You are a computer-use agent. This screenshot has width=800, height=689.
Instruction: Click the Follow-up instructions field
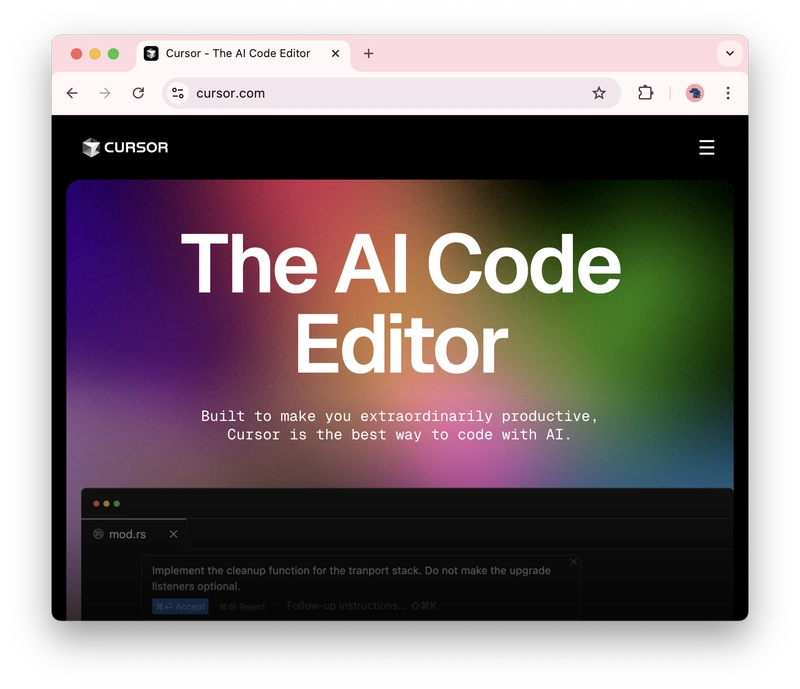point(361,606)
